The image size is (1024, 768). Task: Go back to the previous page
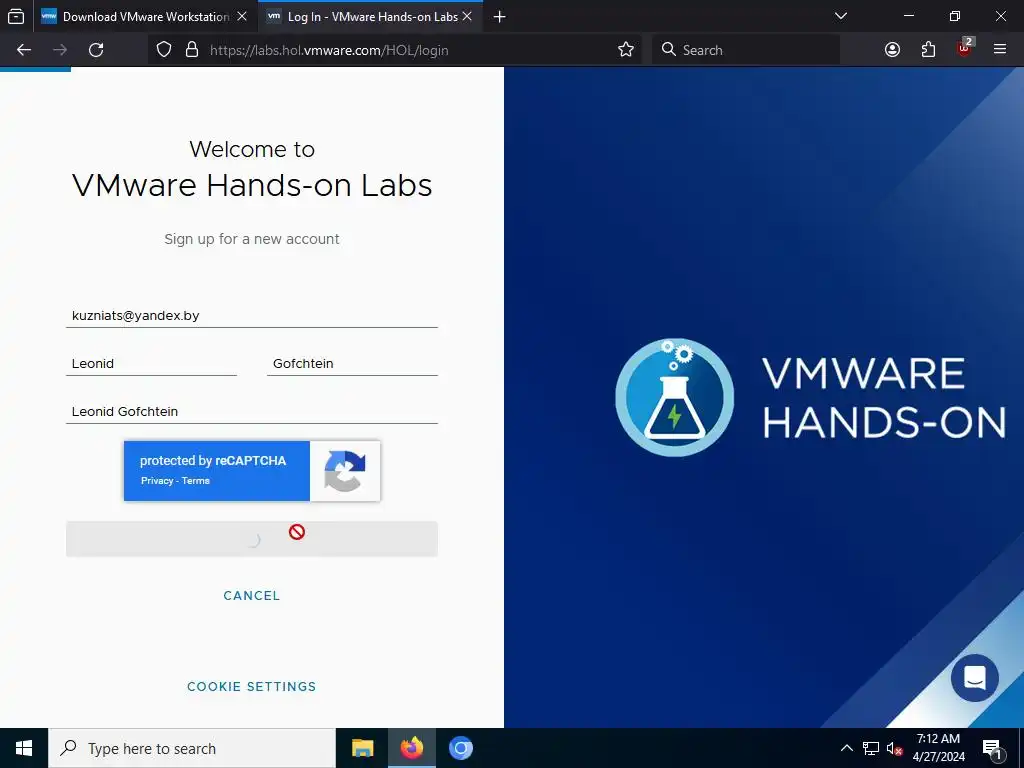point(24,50)
